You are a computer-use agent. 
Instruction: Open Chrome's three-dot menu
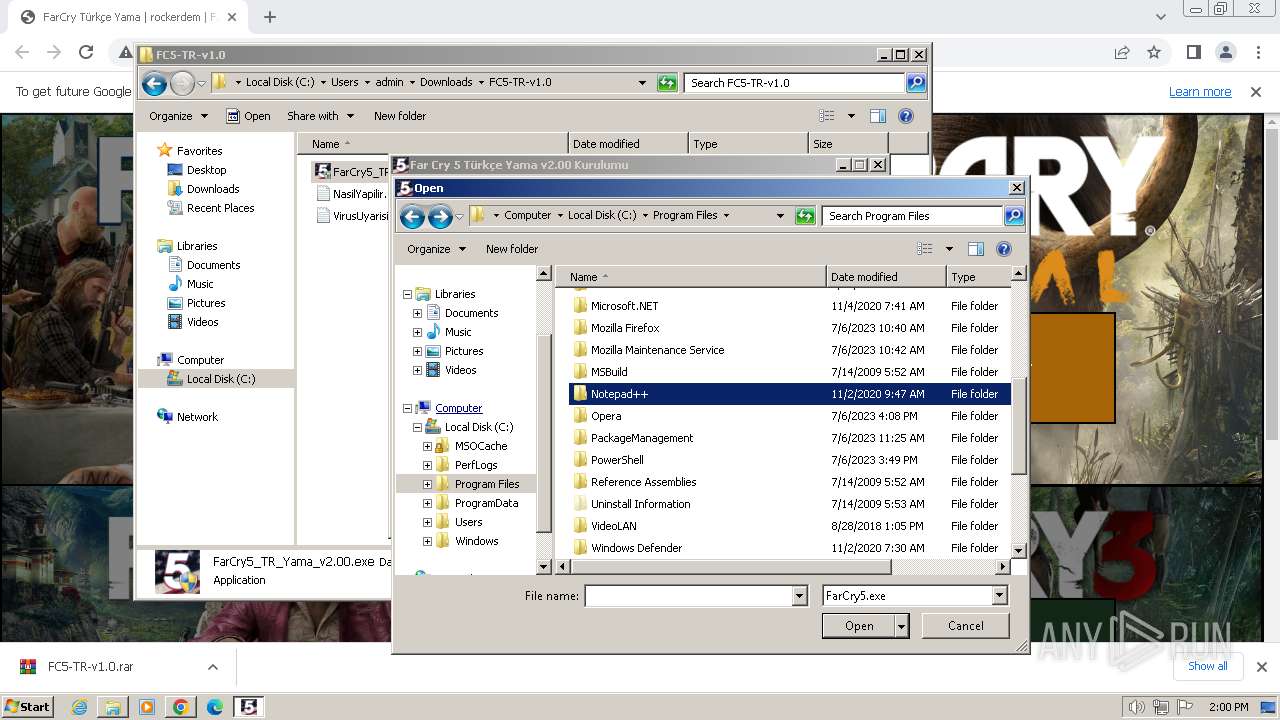pos(1257,53)
